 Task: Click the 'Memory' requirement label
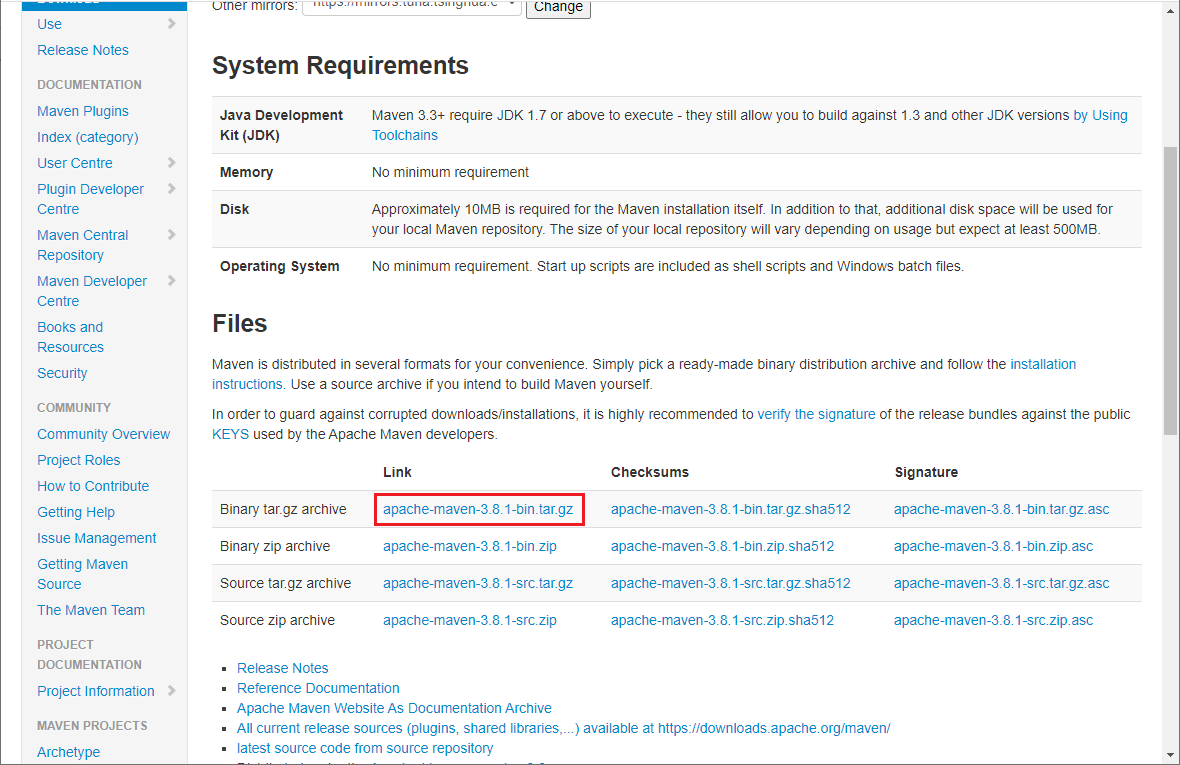pos(246,172)
